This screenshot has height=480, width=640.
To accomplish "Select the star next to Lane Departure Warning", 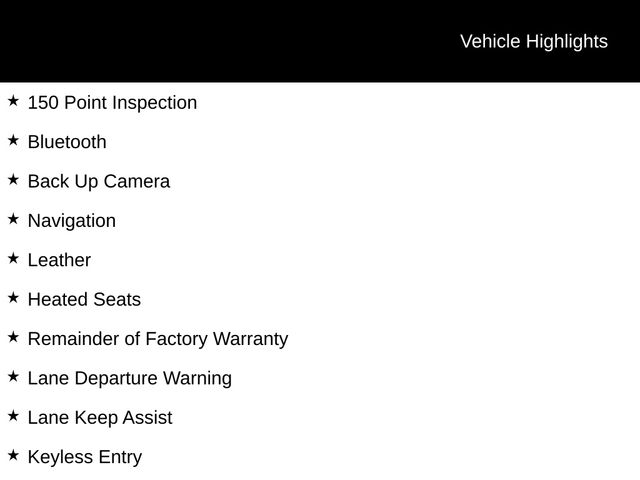I will 13,376.
